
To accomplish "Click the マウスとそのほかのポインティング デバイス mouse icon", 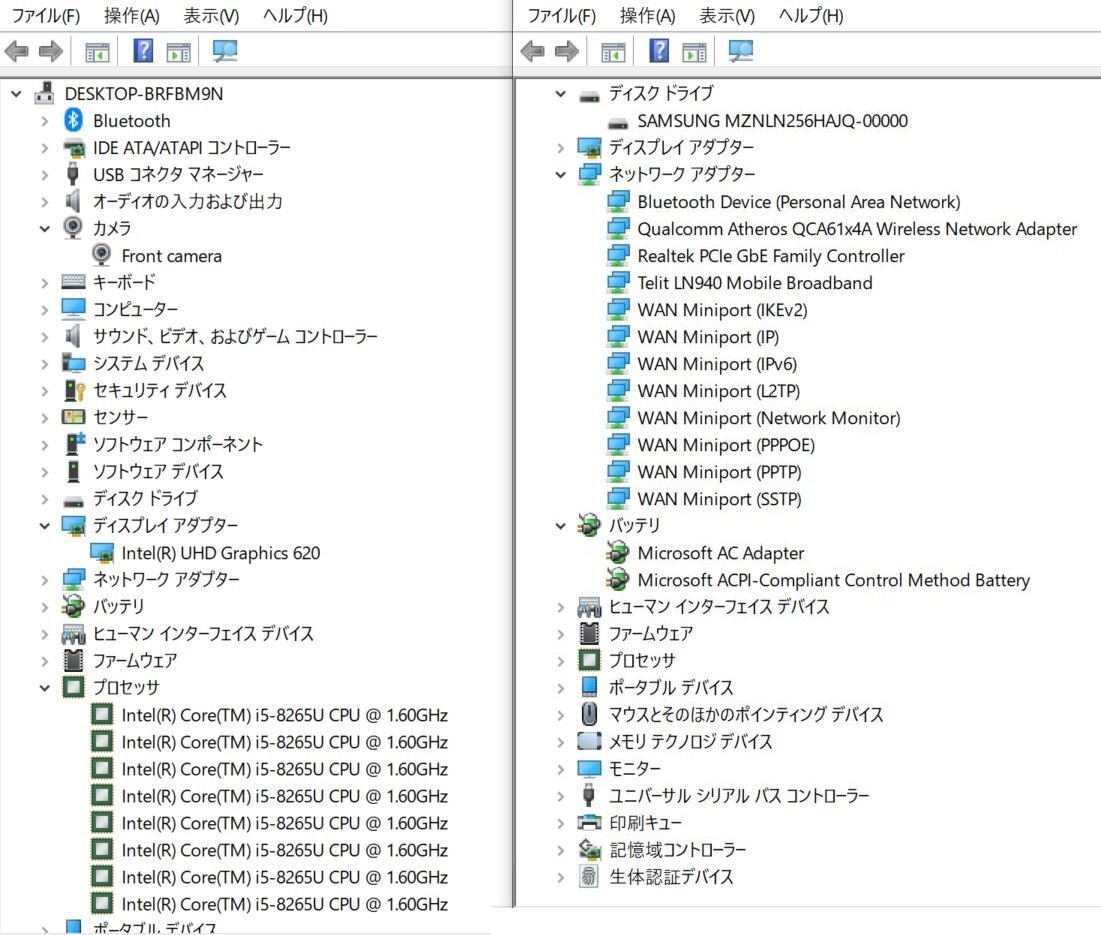I will coord(589,714).
